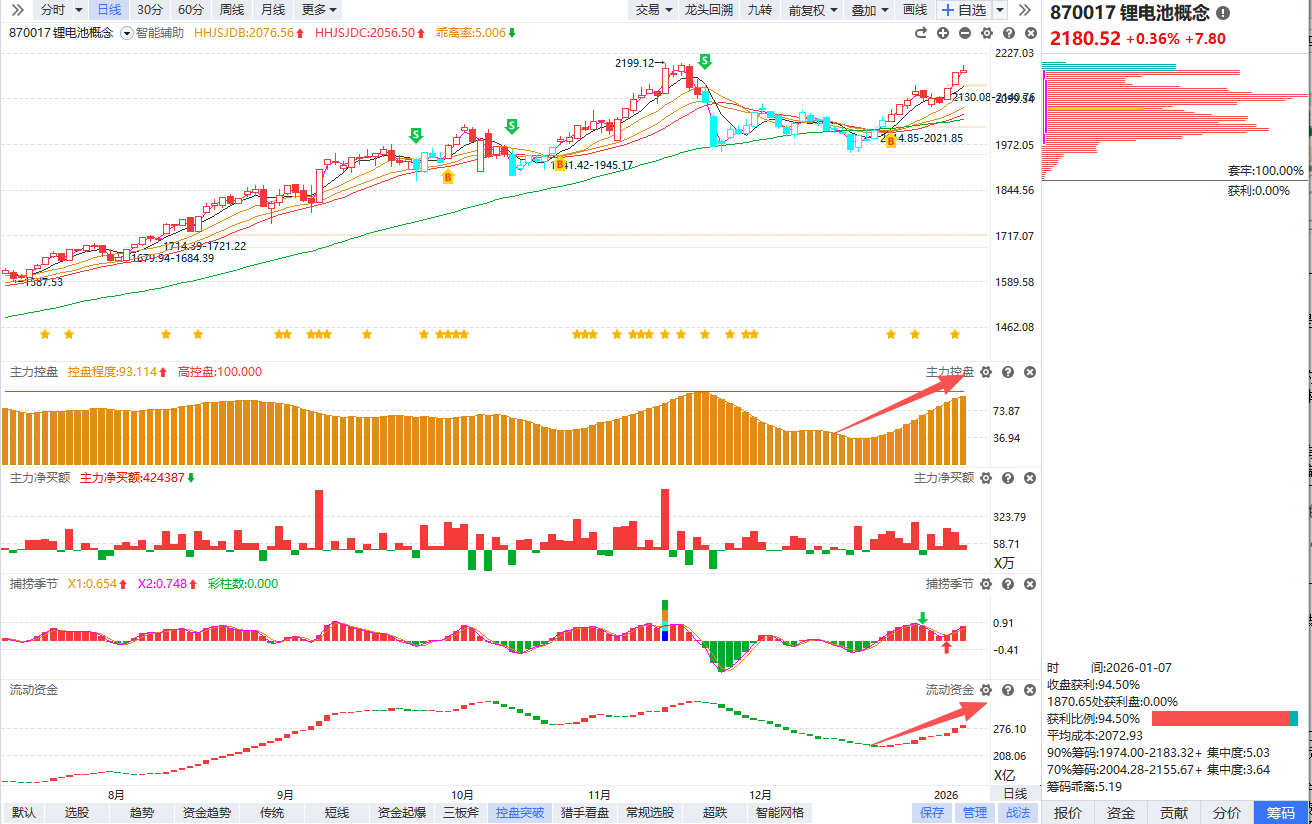The width and height of the screenshot is (1312, 824).
Task: Click the 保存 button
Action: coord(932,813)
